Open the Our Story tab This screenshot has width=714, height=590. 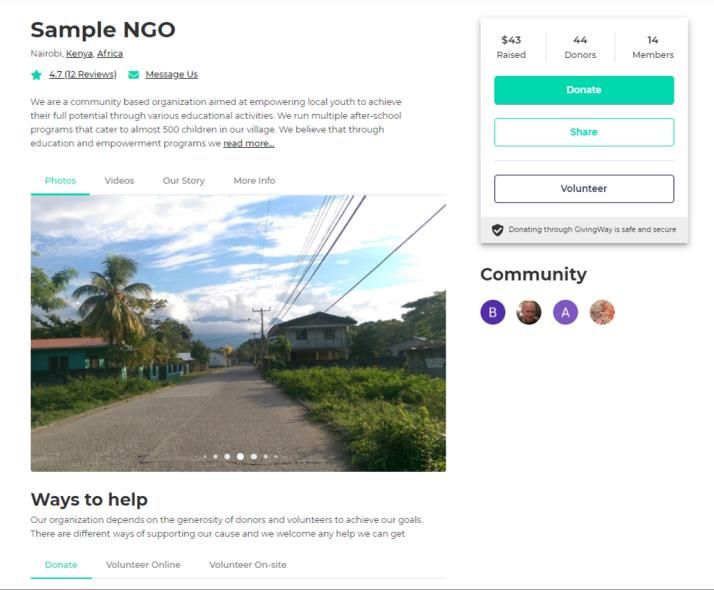tap(184, 181)
